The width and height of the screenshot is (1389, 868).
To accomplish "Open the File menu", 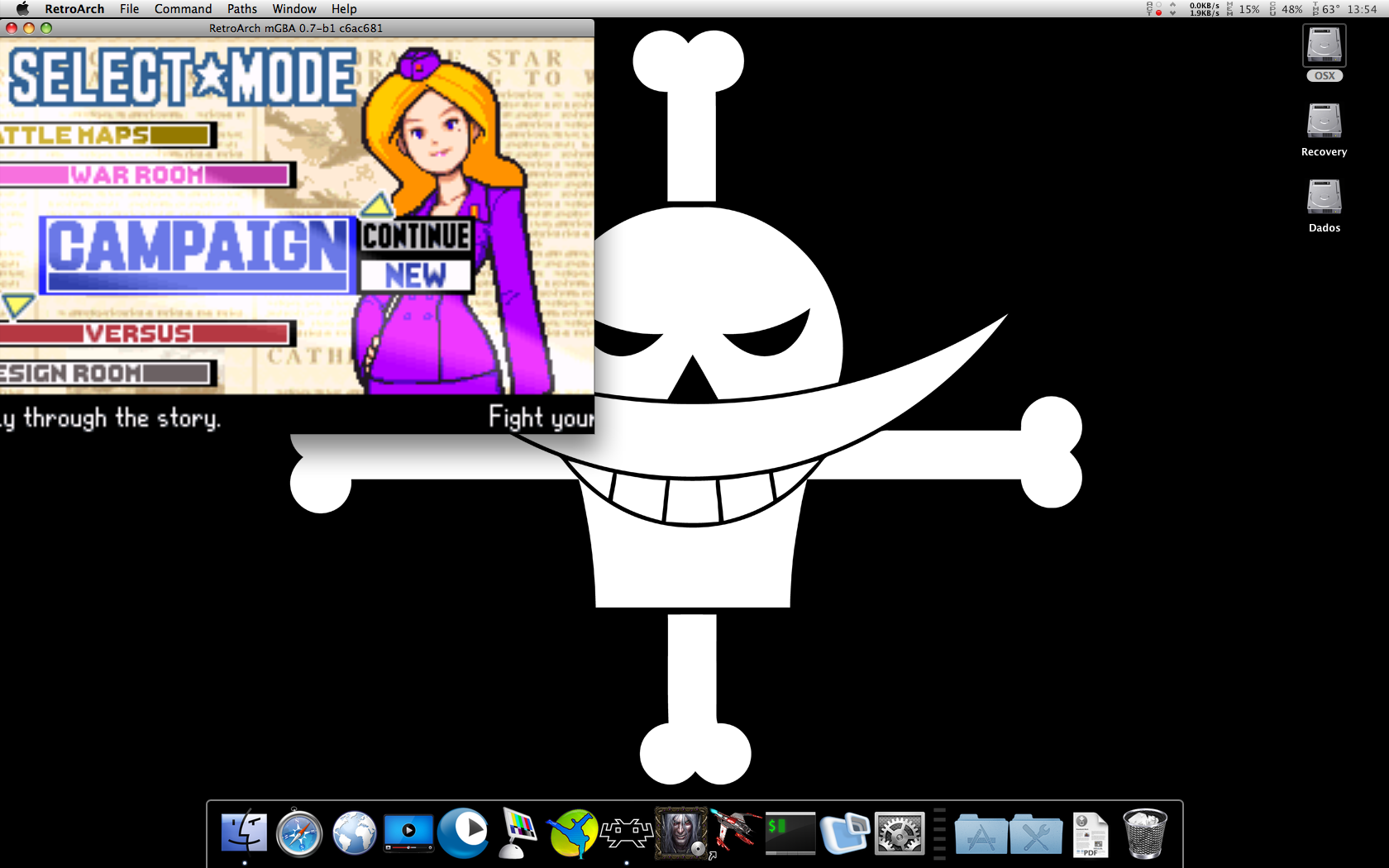I will [x=129, y=9].
